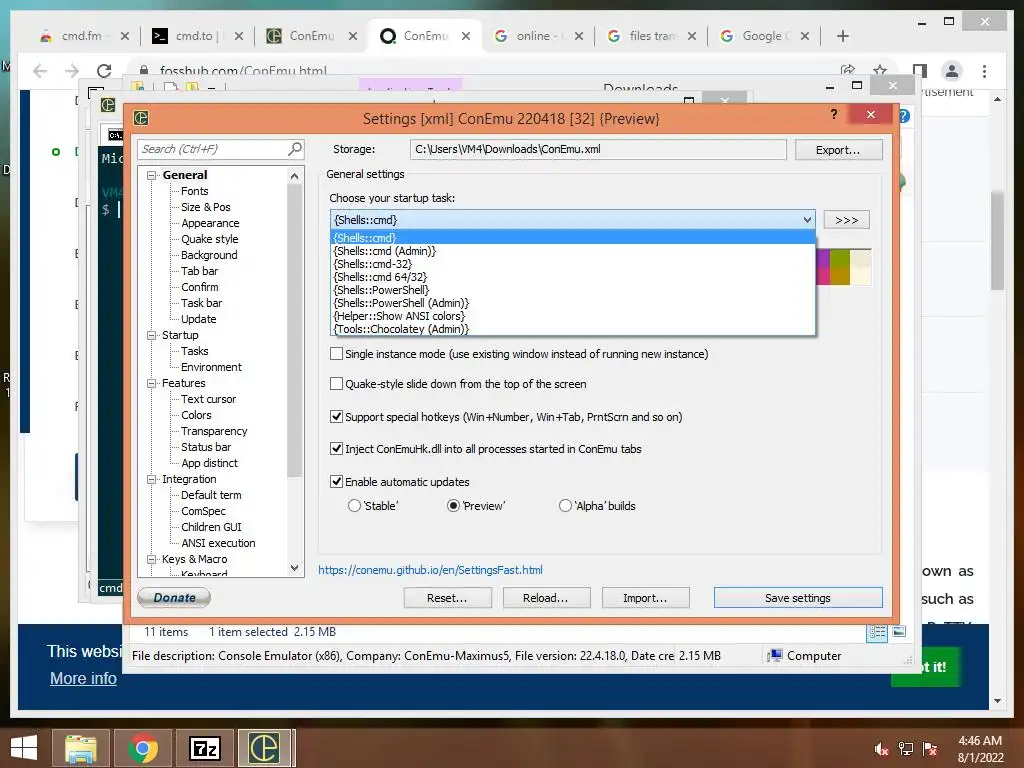Reload the Chrome page
This screenshot has width=1024, height=768.
pos(104,71)
